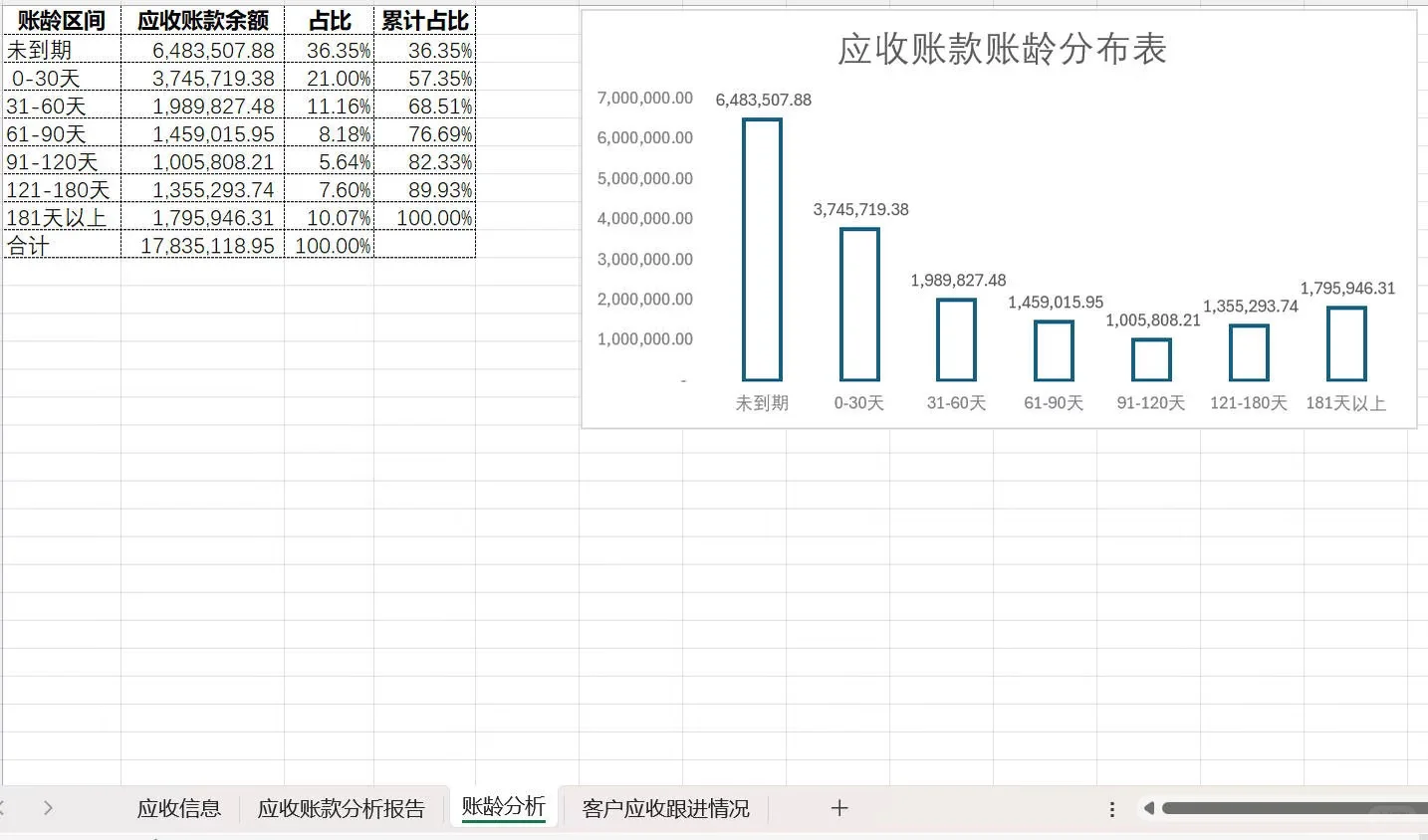Select percentage cell 10.07%
This screenshot has height=840, width=1428.
coord(330,217)
